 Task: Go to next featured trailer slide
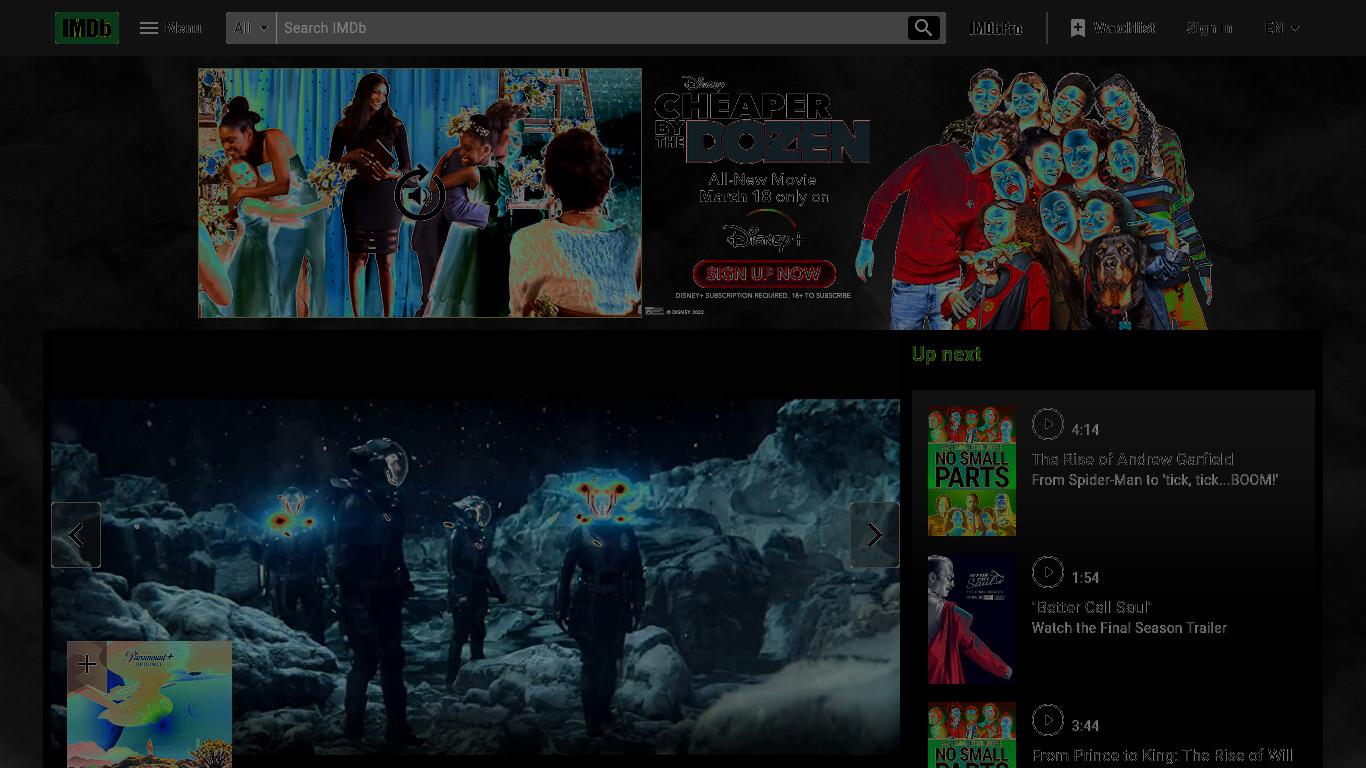coord(874,535)
